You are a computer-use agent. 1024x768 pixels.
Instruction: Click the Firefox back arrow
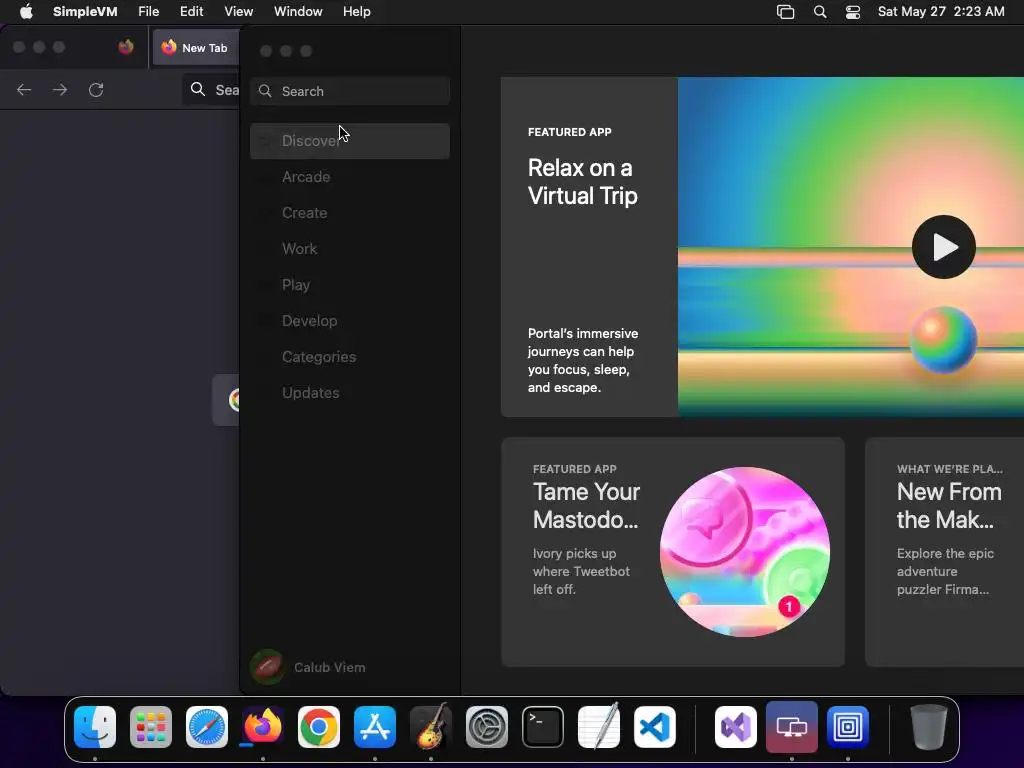[x=24, y=89]
